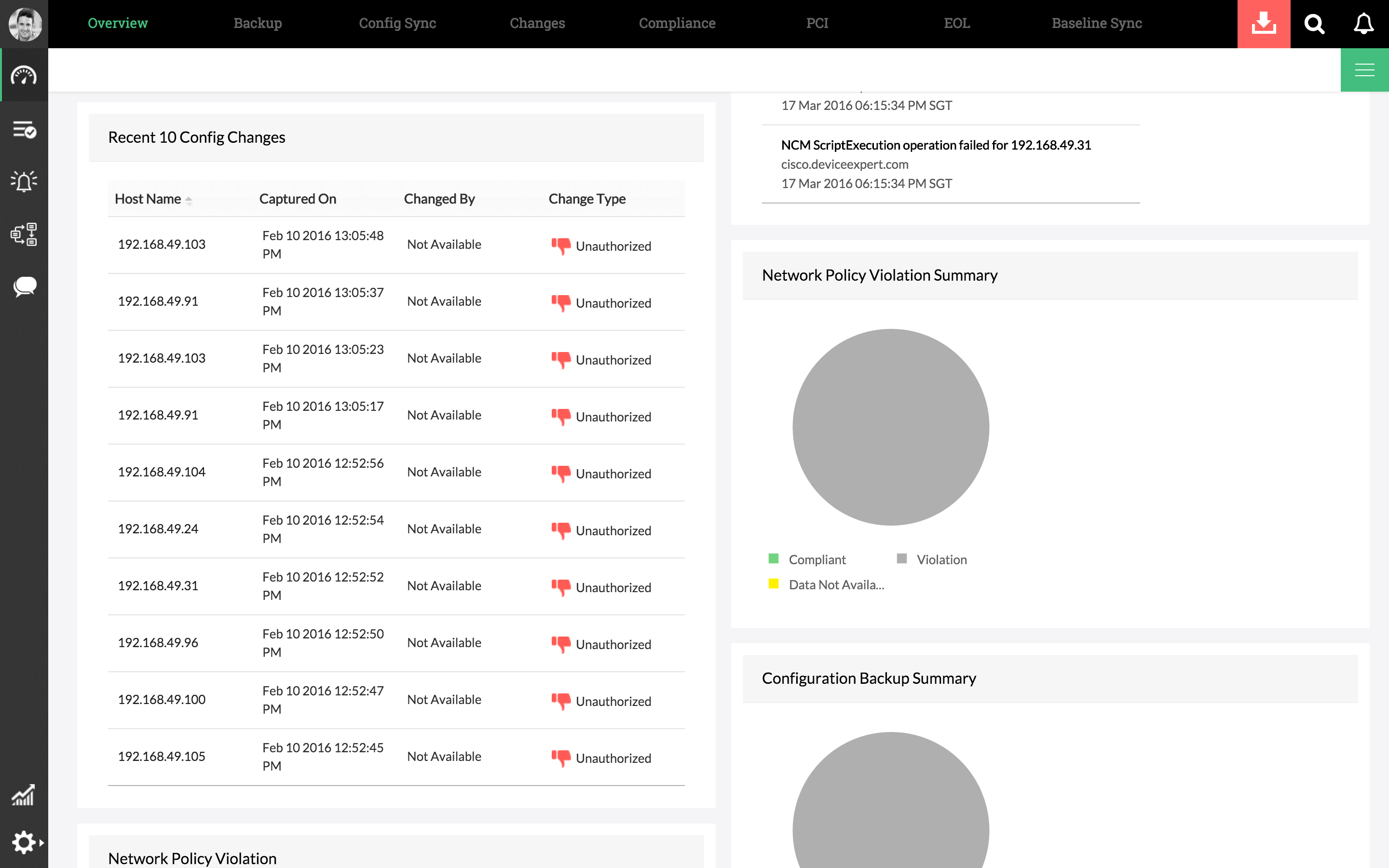Toggle the Data Not Available yellow legend

click(774, 584)
